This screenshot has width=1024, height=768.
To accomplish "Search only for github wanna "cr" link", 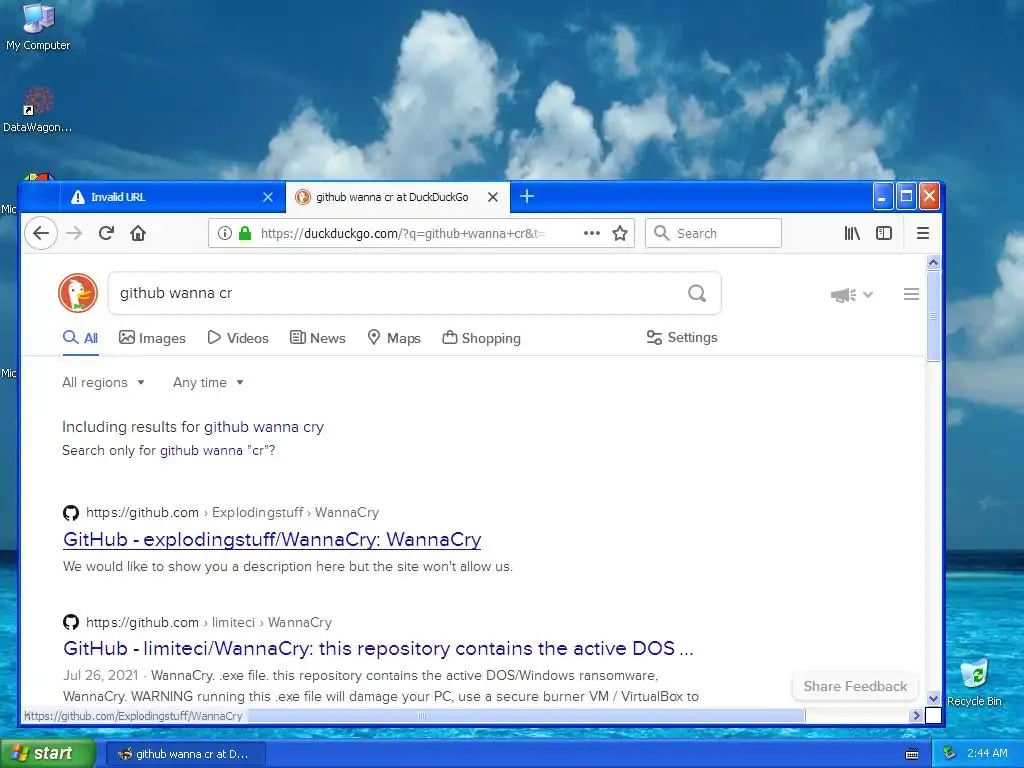I will point(217,450).
